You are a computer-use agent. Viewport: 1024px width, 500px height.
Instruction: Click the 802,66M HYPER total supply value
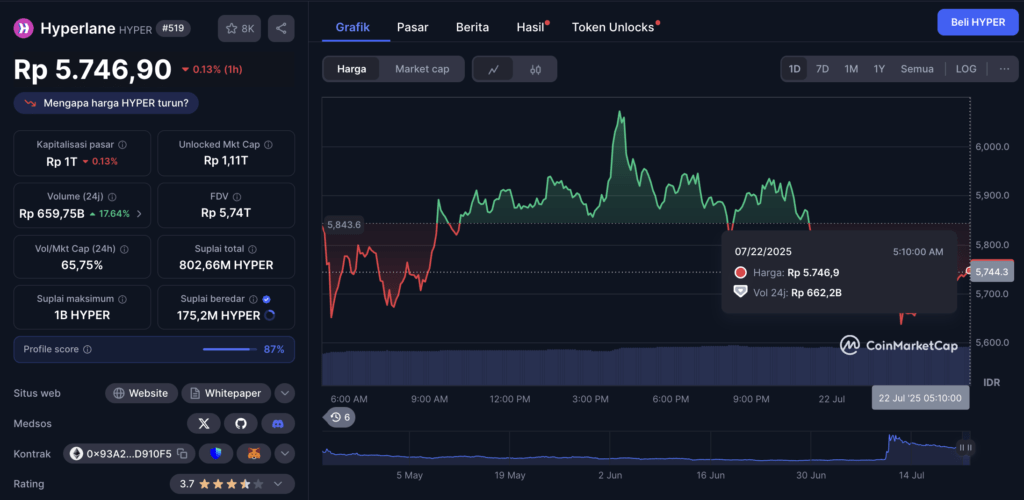coord(226,265)
